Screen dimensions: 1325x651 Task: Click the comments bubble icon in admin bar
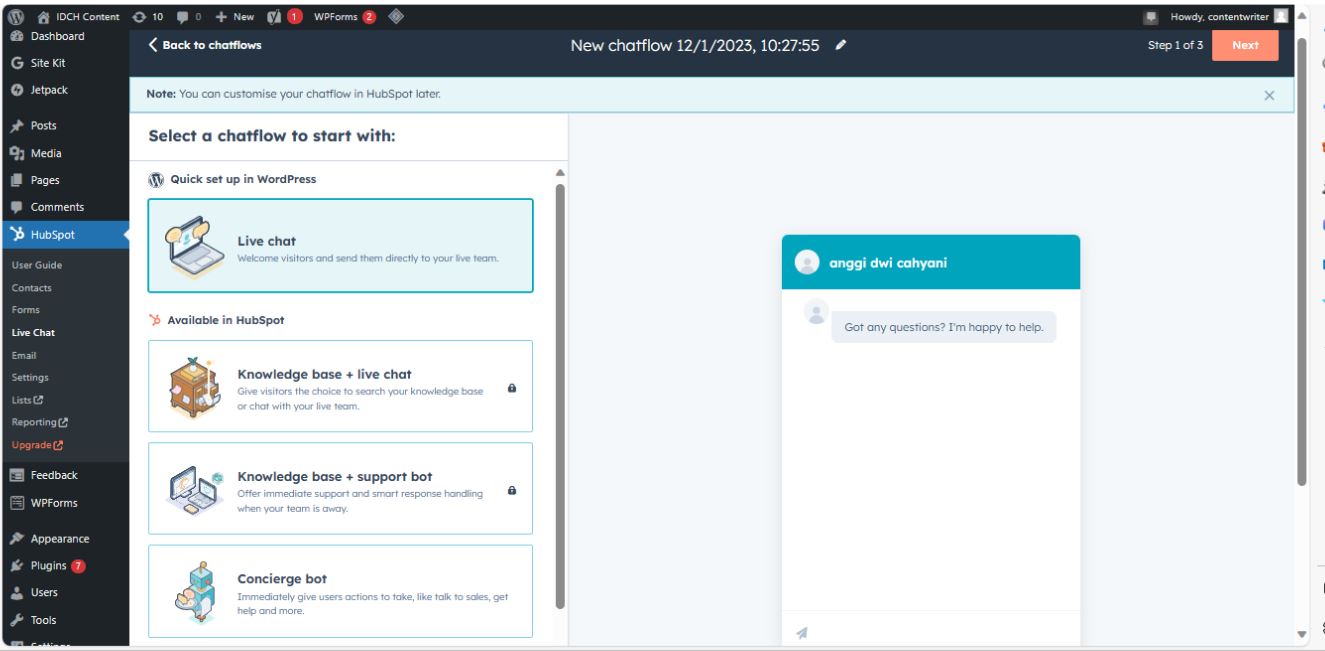[190, 16]
